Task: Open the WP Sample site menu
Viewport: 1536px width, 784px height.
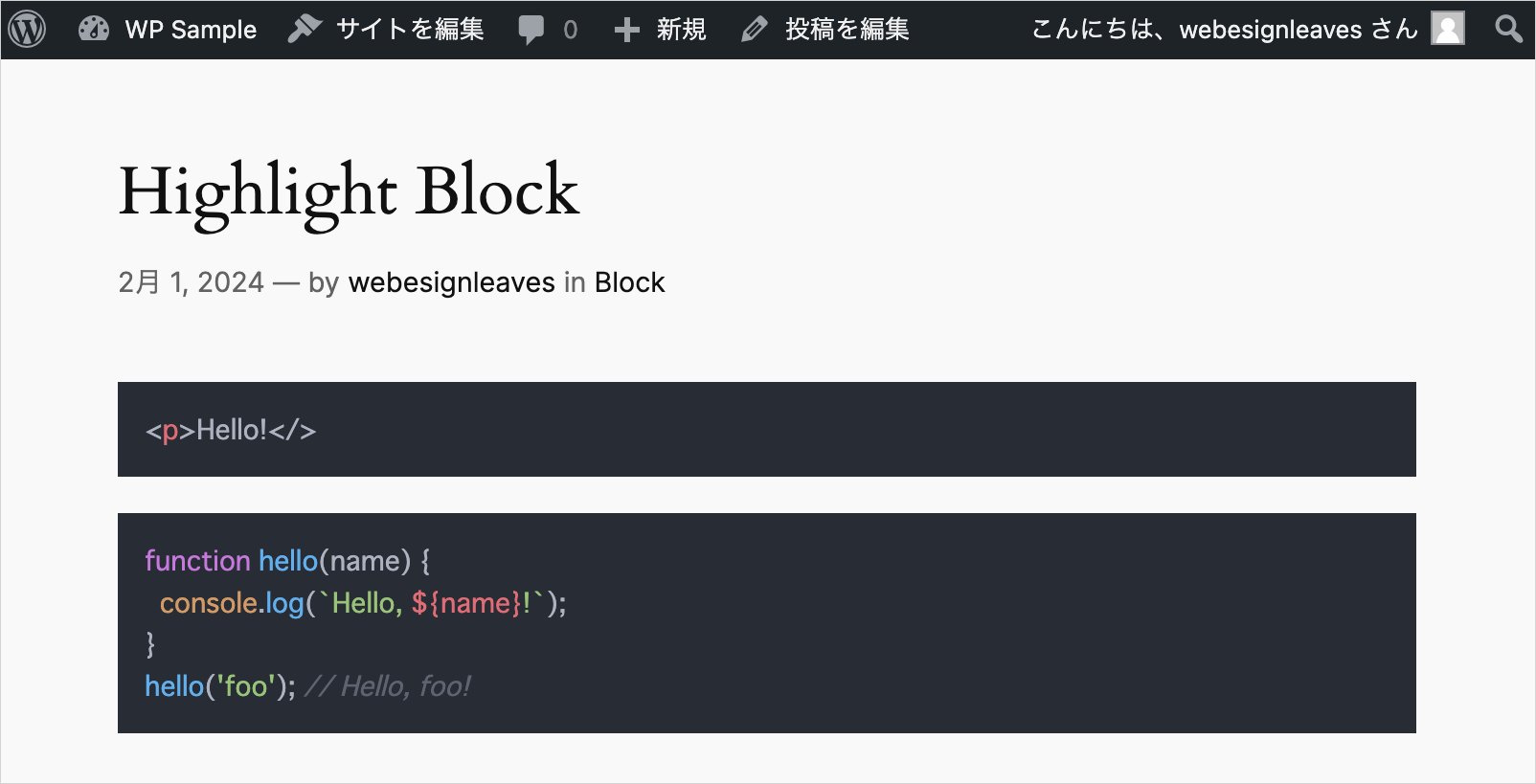Action: [x=191, y=30]
